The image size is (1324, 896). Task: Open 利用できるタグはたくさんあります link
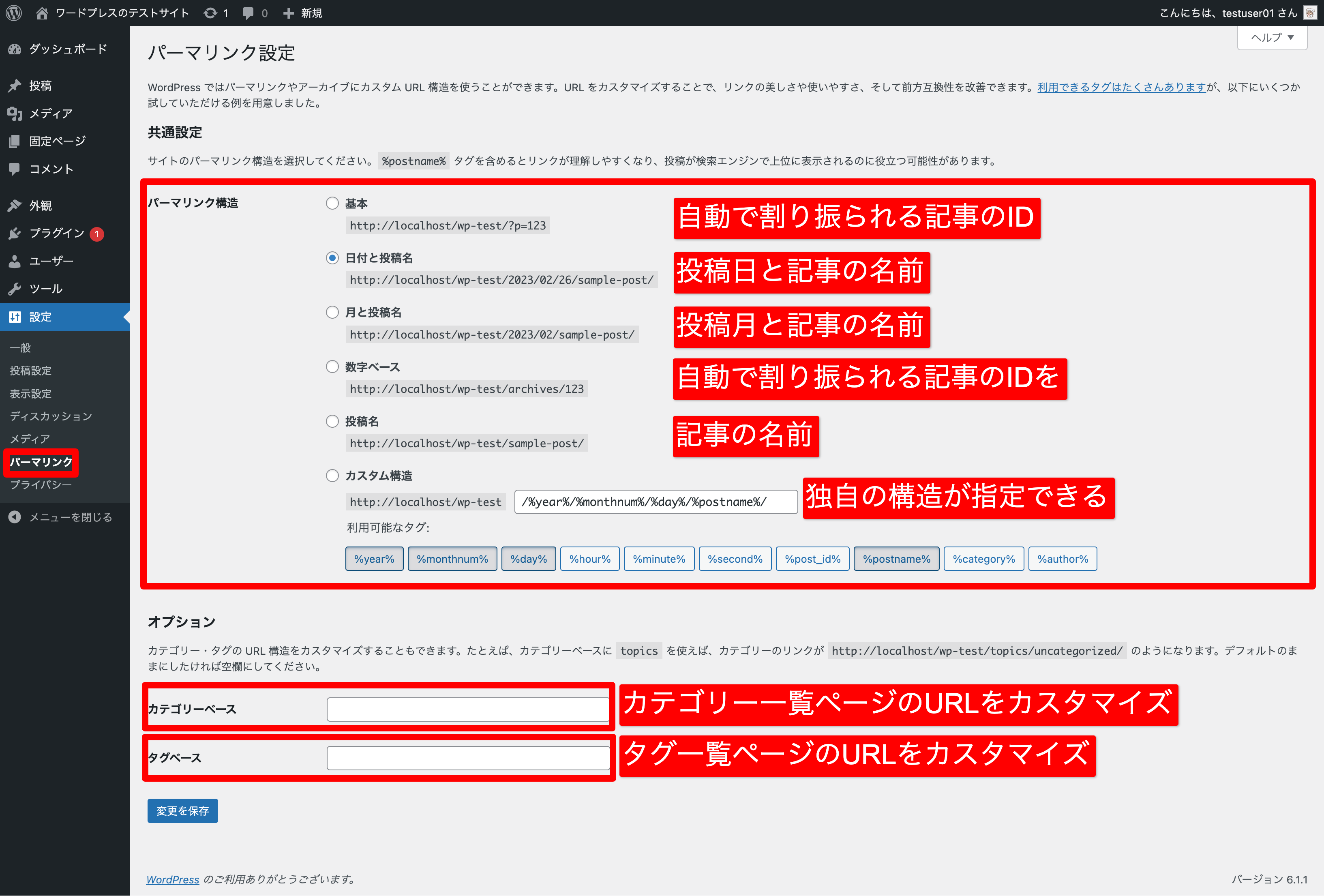coord(1122,87)
